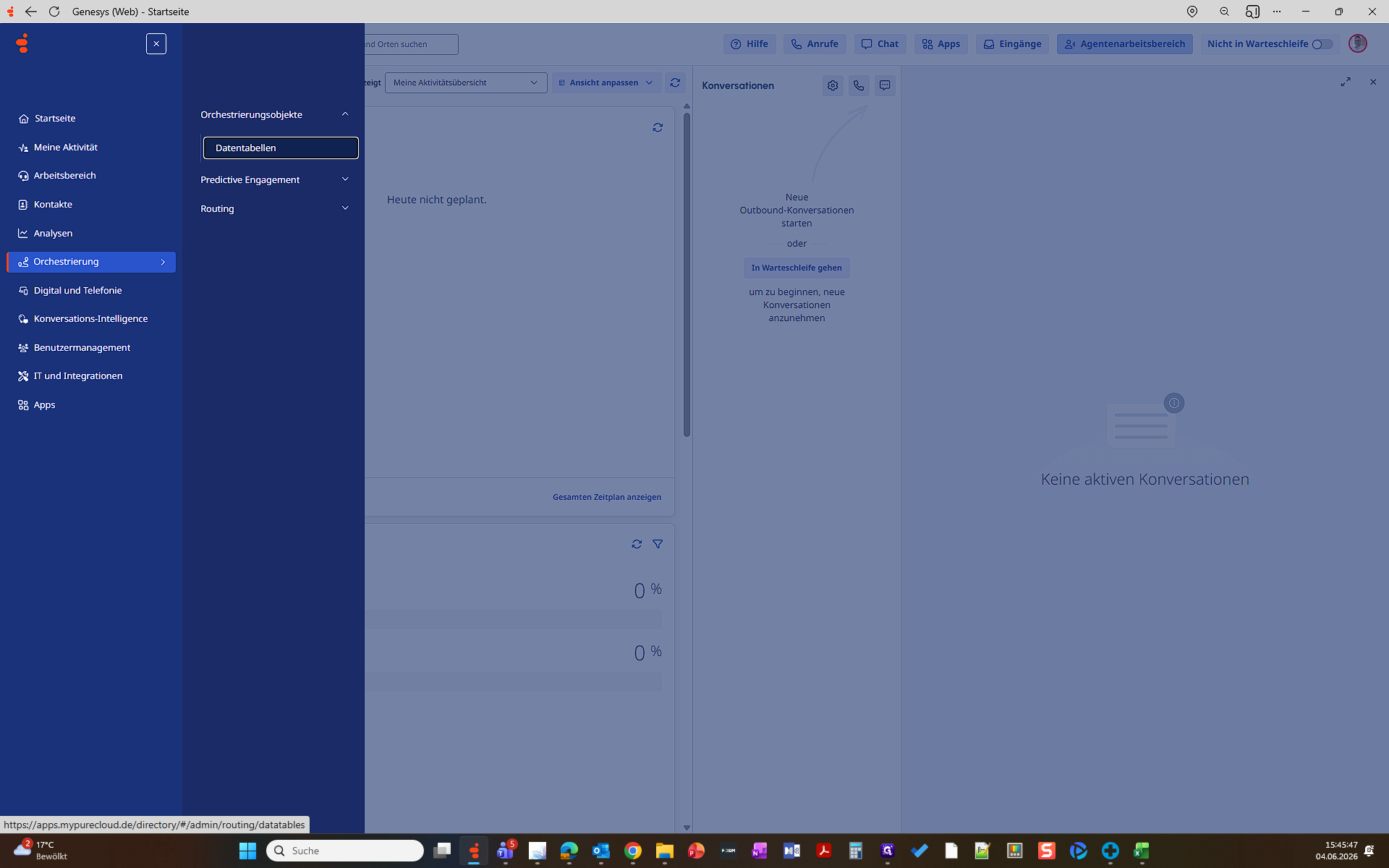Click the taskbar clock and date

point(1336,851)
